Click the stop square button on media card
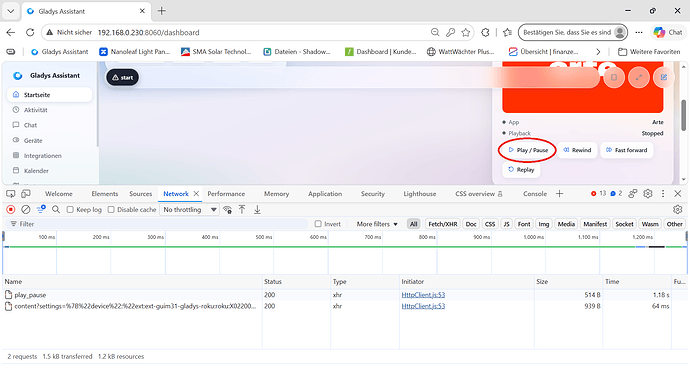The height and width of the screenshot is (371, 690). (614, 77)
